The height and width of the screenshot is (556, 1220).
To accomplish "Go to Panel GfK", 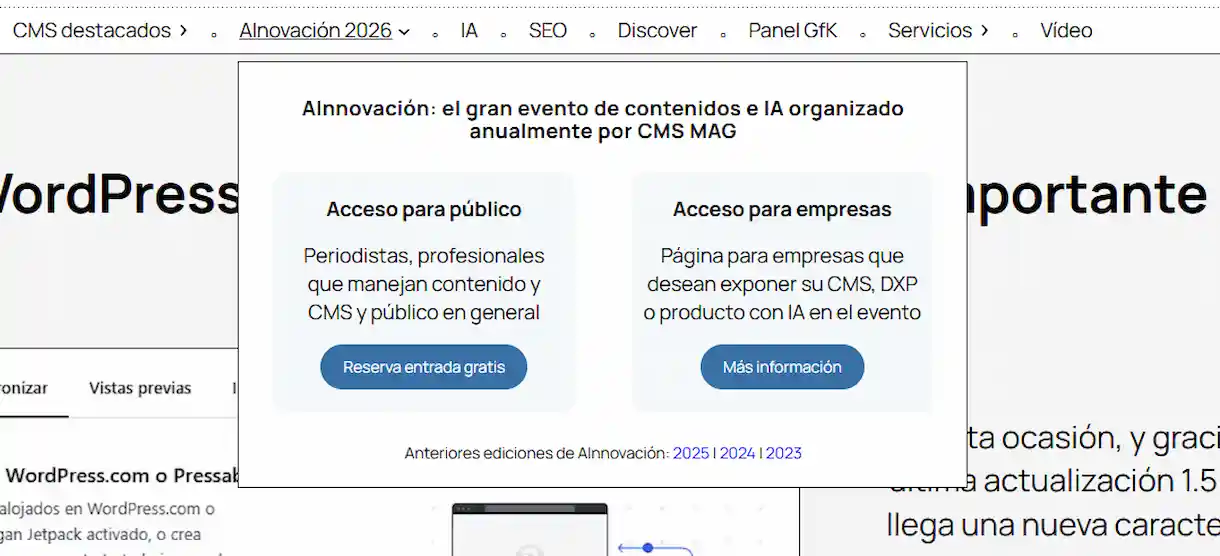I will (x=792, y=30).
